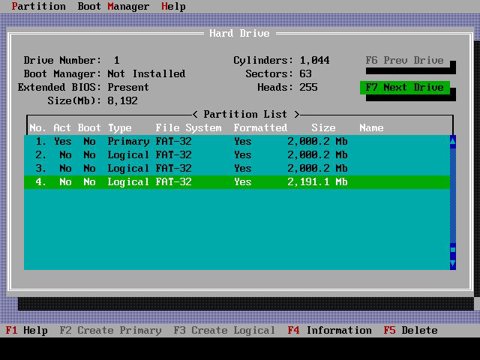
Task: Open the Partition menu
Action: coord(38,6)
